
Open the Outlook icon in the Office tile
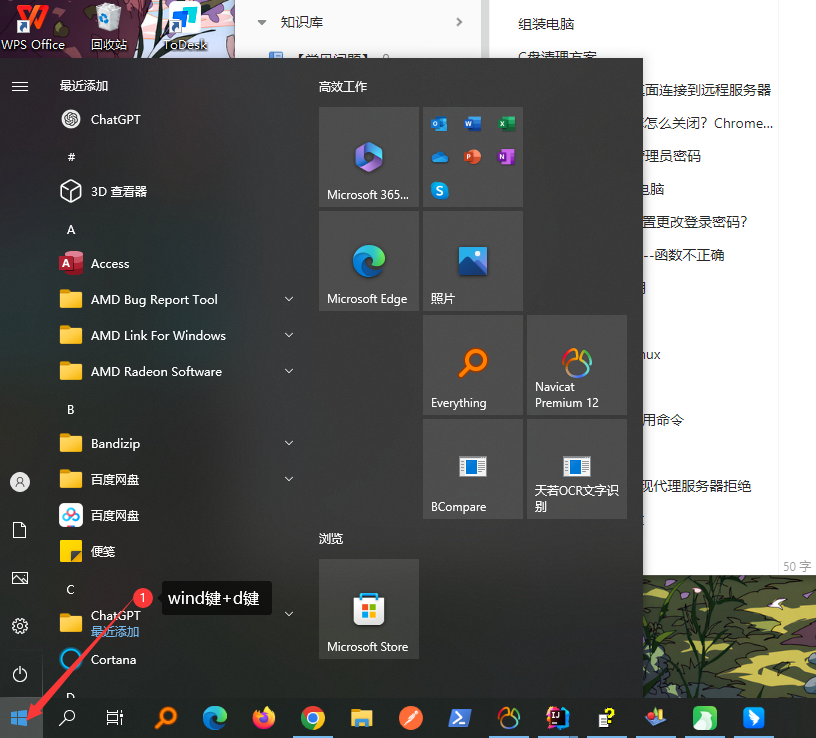tap(439, 124)
